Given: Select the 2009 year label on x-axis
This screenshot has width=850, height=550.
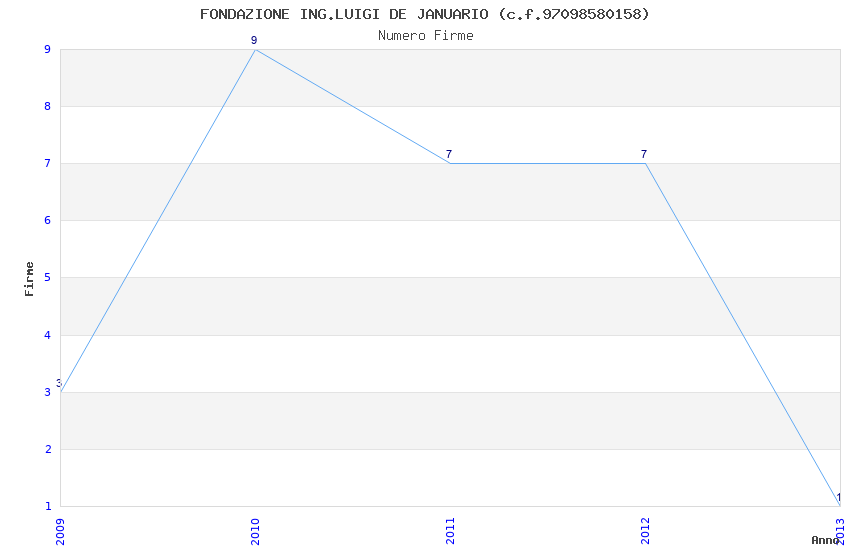Looking at the screenshot, I should click(x=60, y=532).
